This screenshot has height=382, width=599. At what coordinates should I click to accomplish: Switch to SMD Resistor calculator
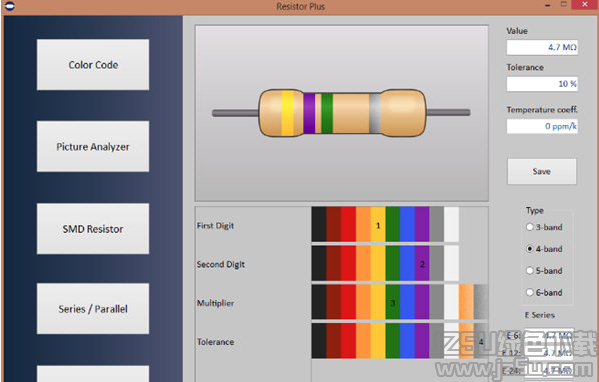pyautogui.click(x=93, y=228)
